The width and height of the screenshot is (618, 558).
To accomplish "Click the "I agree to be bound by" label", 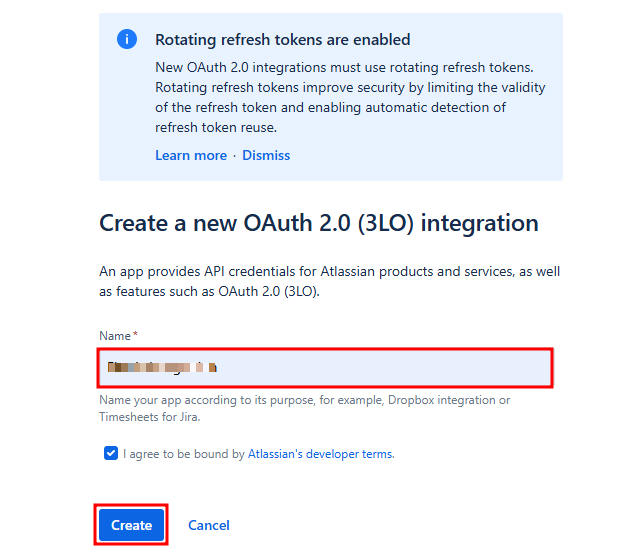I will point(184,453).
